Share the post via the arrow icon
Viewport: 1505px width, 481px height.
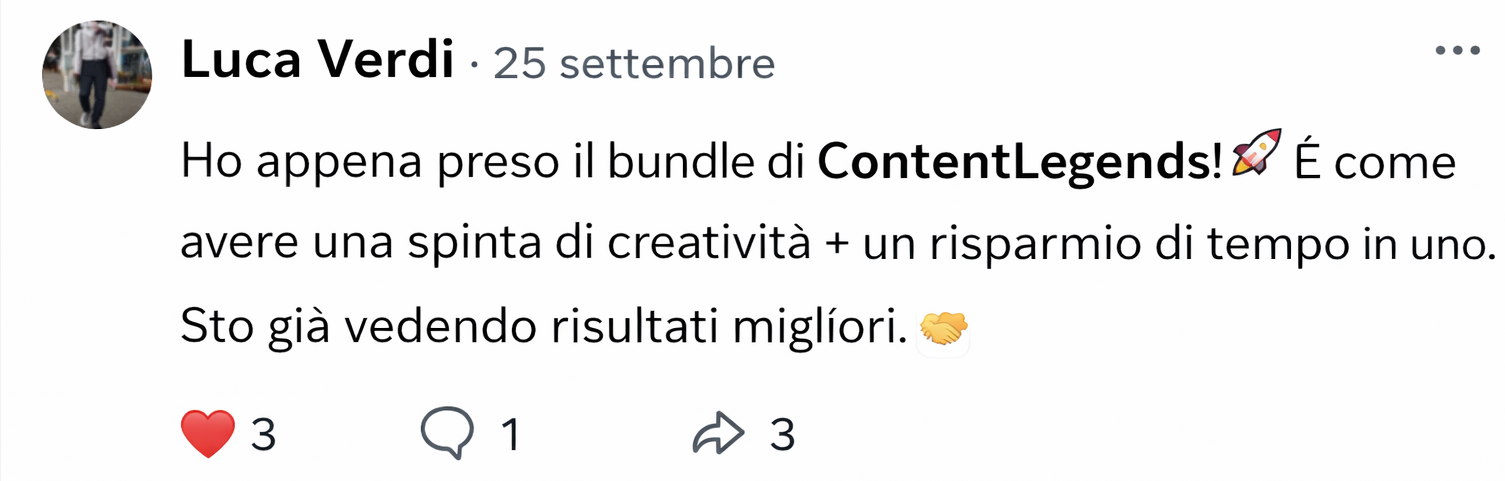click(719, 434)
